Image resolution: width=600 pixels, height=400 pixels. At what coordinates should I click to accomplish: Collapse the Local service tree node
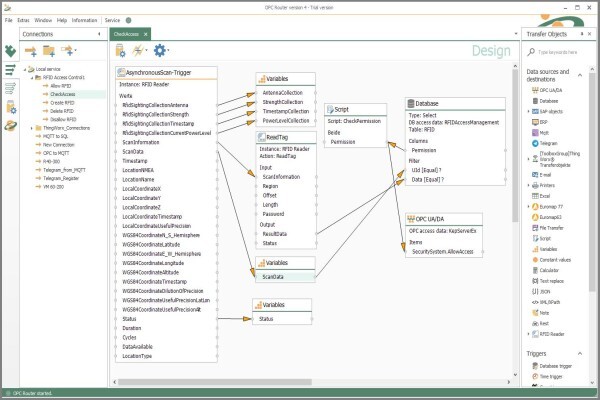[25, 69]
